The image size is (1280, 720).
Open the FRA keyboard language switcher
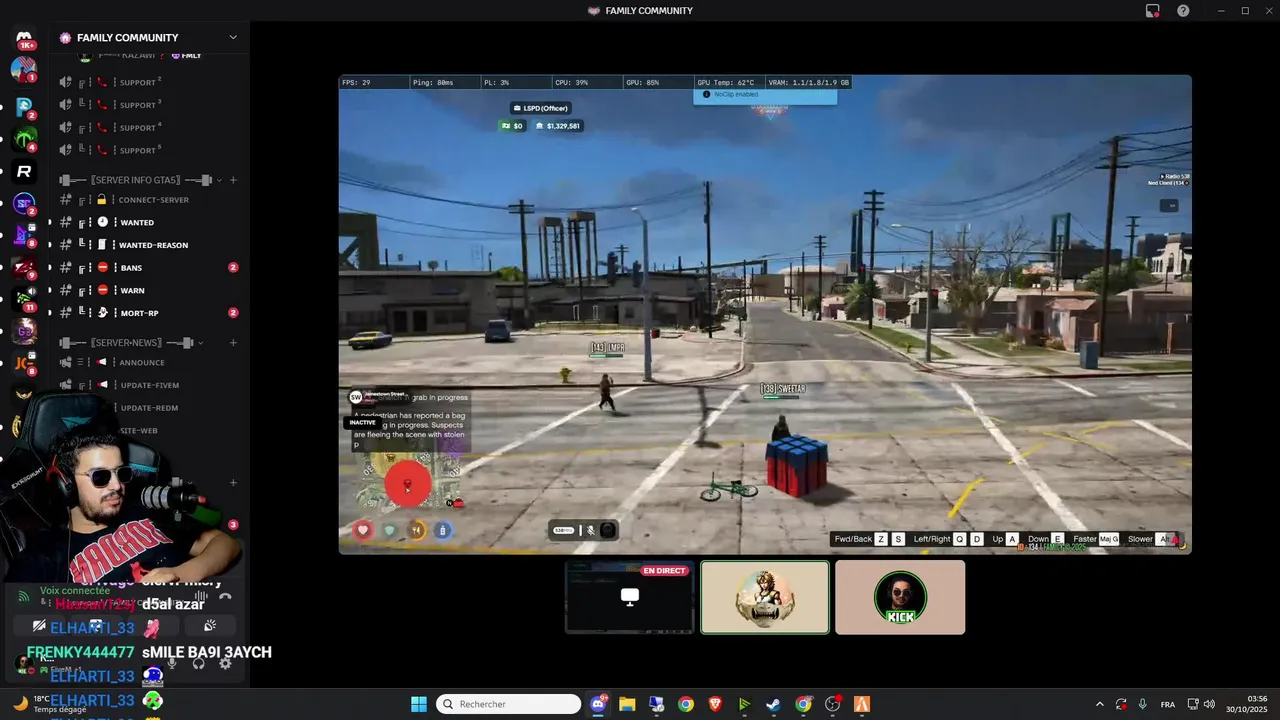pos(1167,704)
